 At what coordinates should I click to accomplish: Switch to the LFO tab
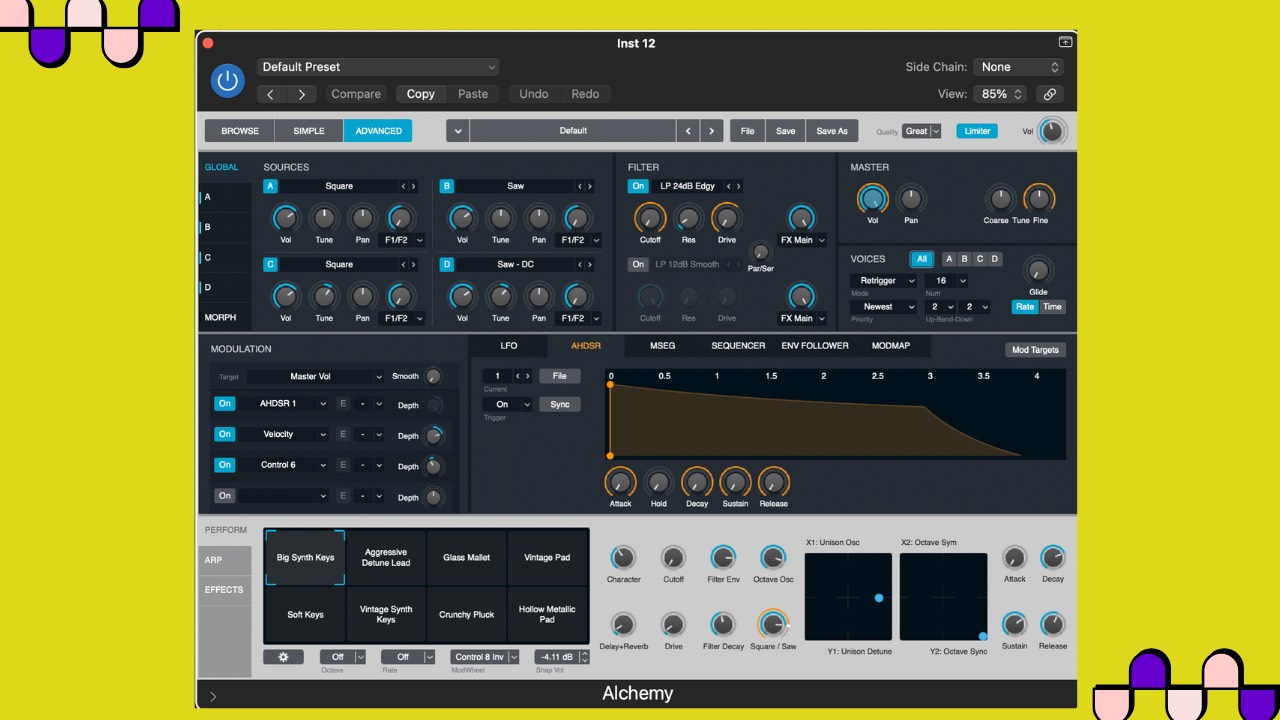click(509, 346)
